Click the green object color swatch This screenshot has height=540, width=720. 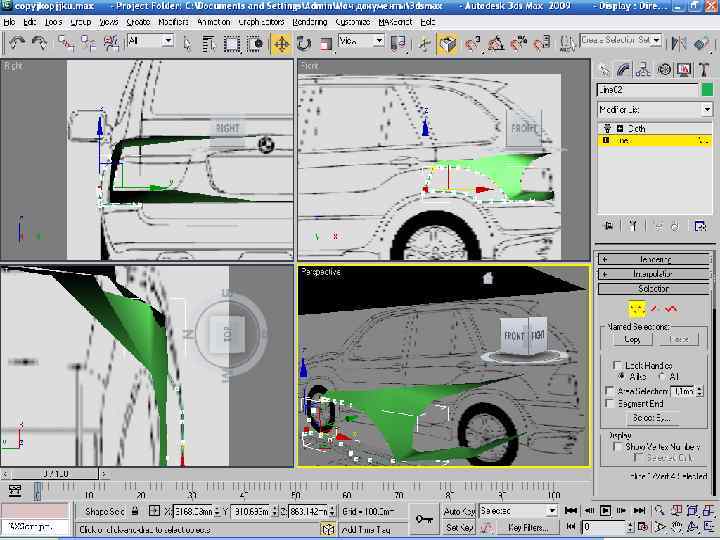pos(707,90)
